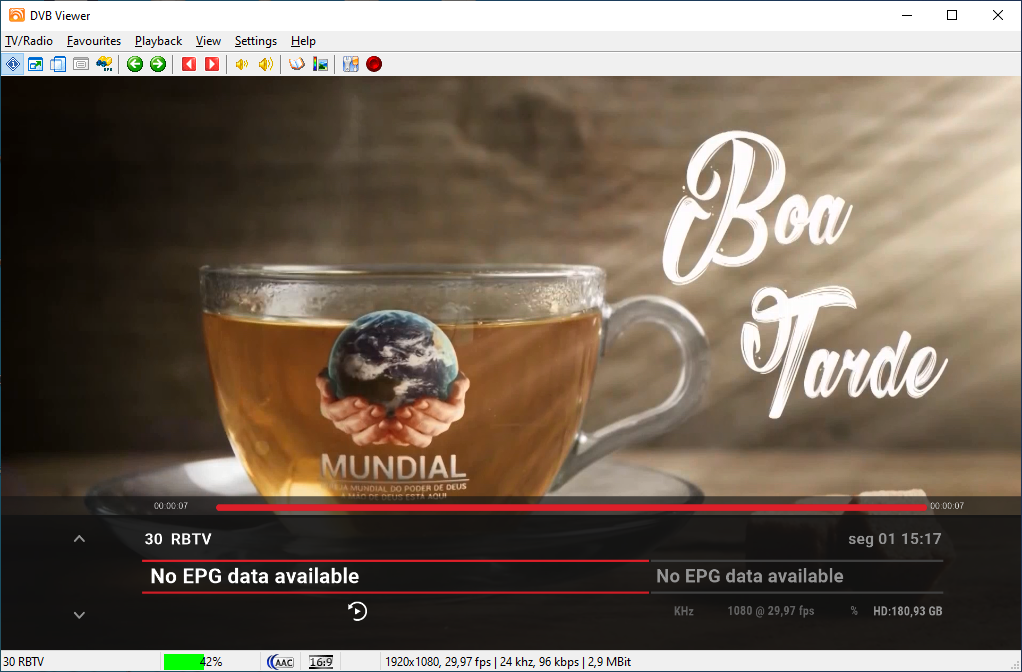Viewport: 1022px width, 672px height.
Task: Click the OSD down chevron
Action: pyautogui.click(x=80, y=615)
